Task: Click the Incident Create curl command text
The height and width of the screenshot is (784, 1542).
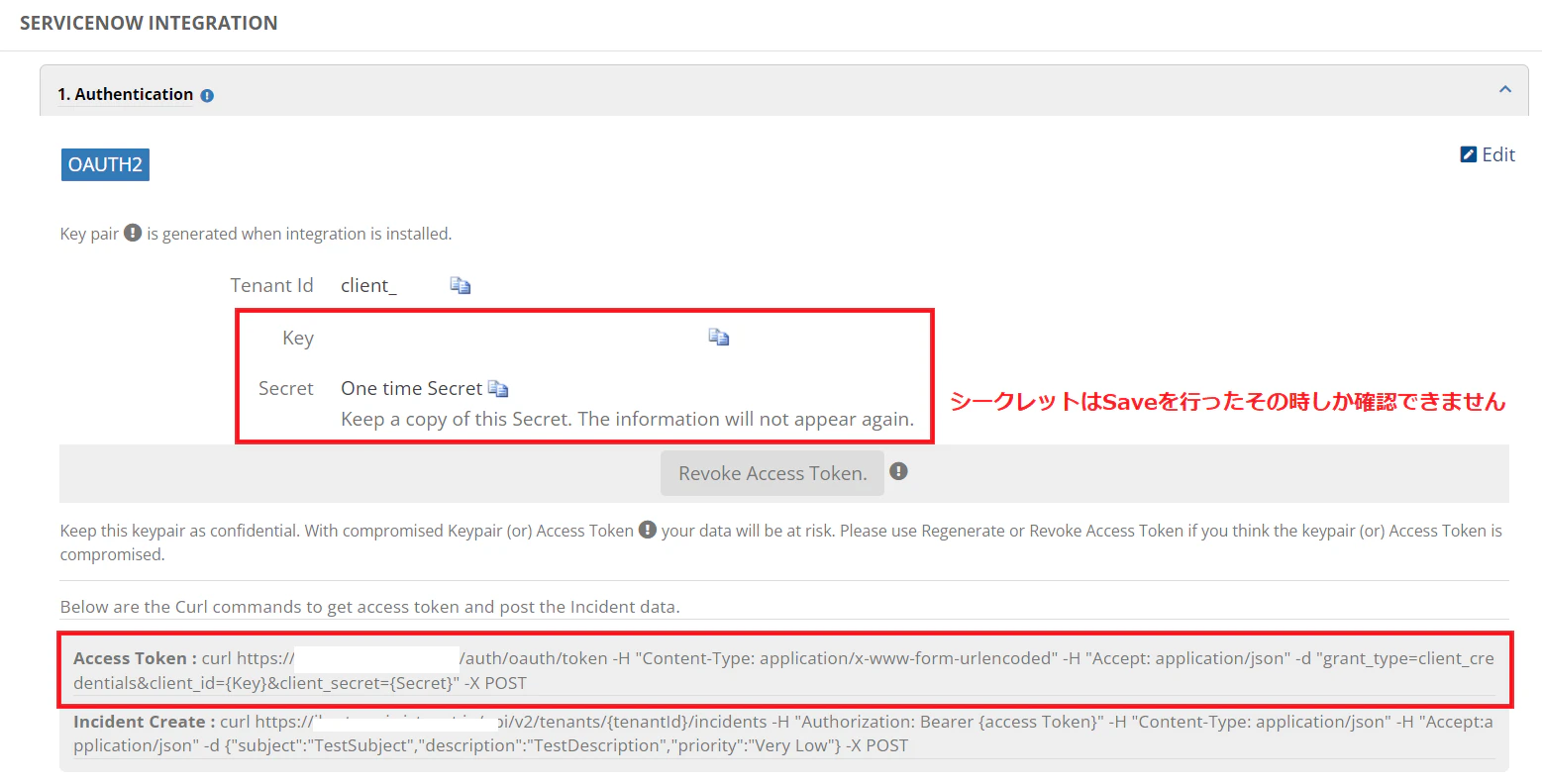Action: 783,734
